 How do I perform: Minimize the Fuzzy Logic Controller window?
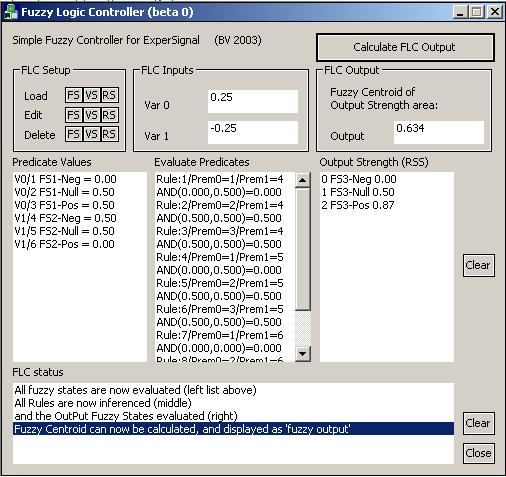[460, 12]
